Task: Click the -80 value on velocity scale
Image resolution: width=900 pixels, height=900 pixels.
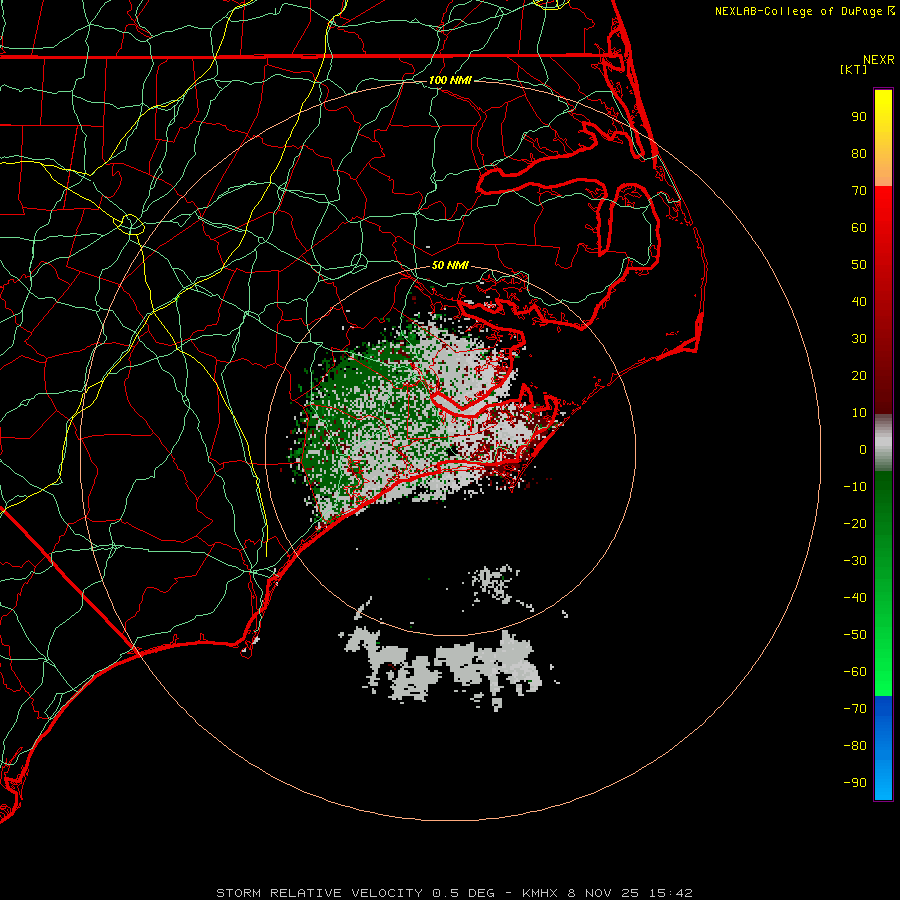Action: pos(855,746)
